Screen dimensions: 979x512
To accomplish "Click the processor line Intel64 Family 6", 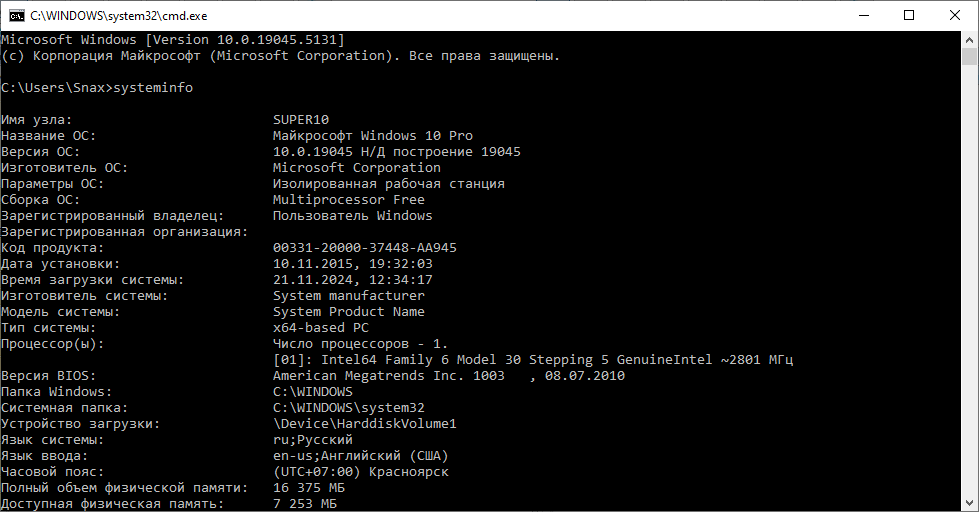I will click(533, 360).
